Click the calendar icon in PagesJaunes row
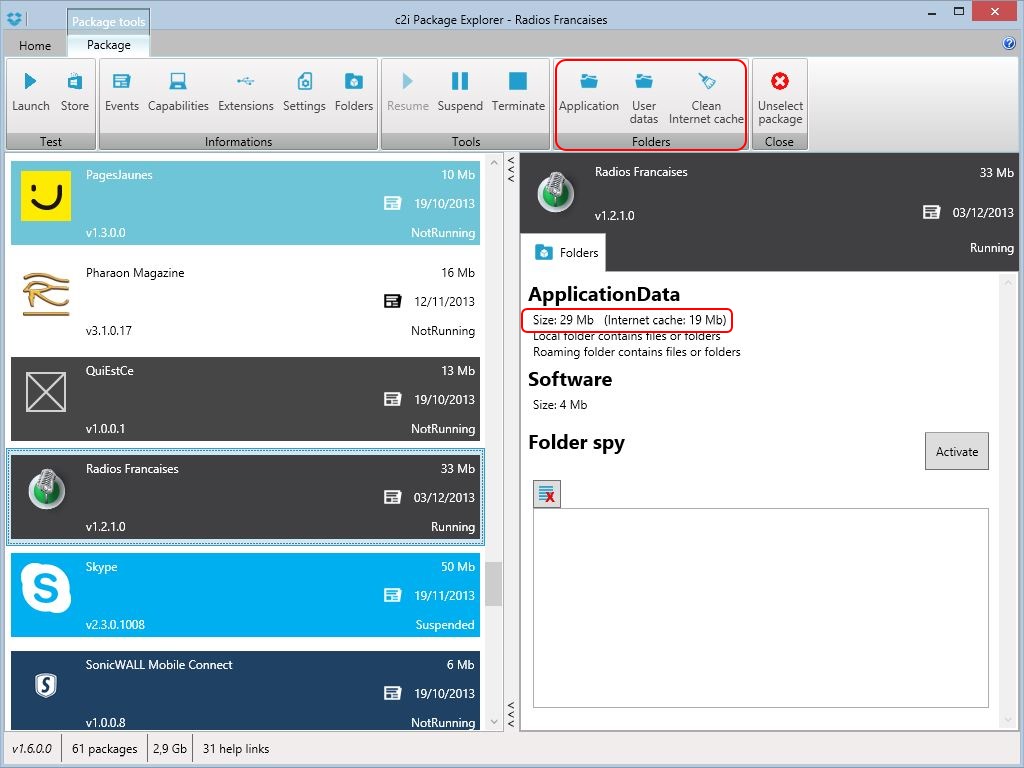The width and height of the screenshot is (1024, 768). (x=392, y=203)
